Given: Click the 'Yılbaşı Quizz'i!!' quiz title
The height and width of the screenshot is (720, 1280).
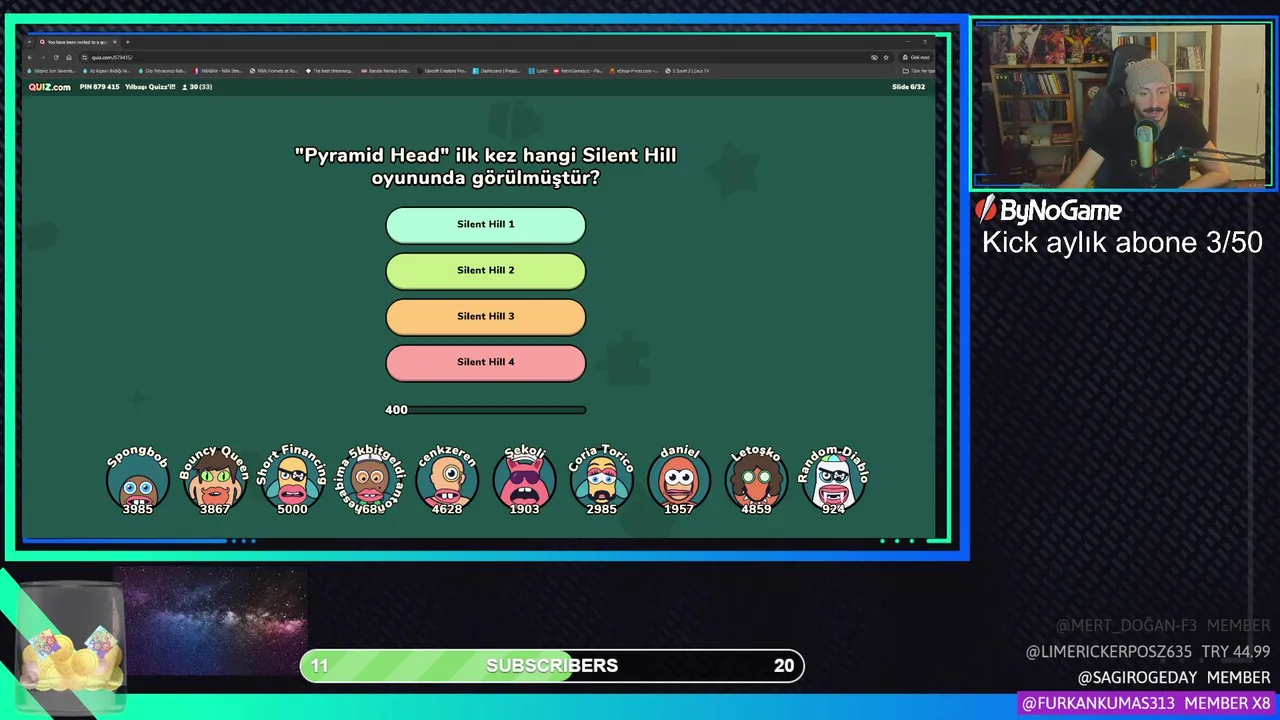Looking at the screenshot, I should (150, 87).
